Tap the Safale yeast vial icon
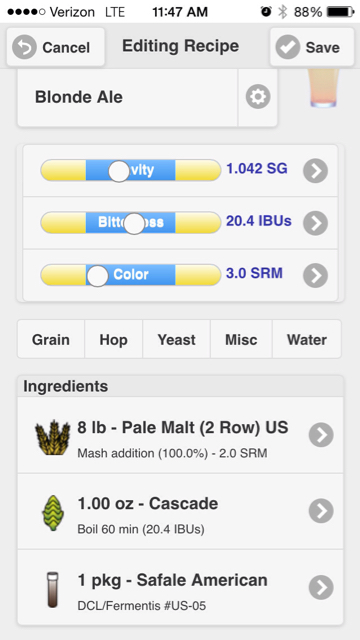The width and height of the screenshot is (360, 640). (x=53, y=590)
